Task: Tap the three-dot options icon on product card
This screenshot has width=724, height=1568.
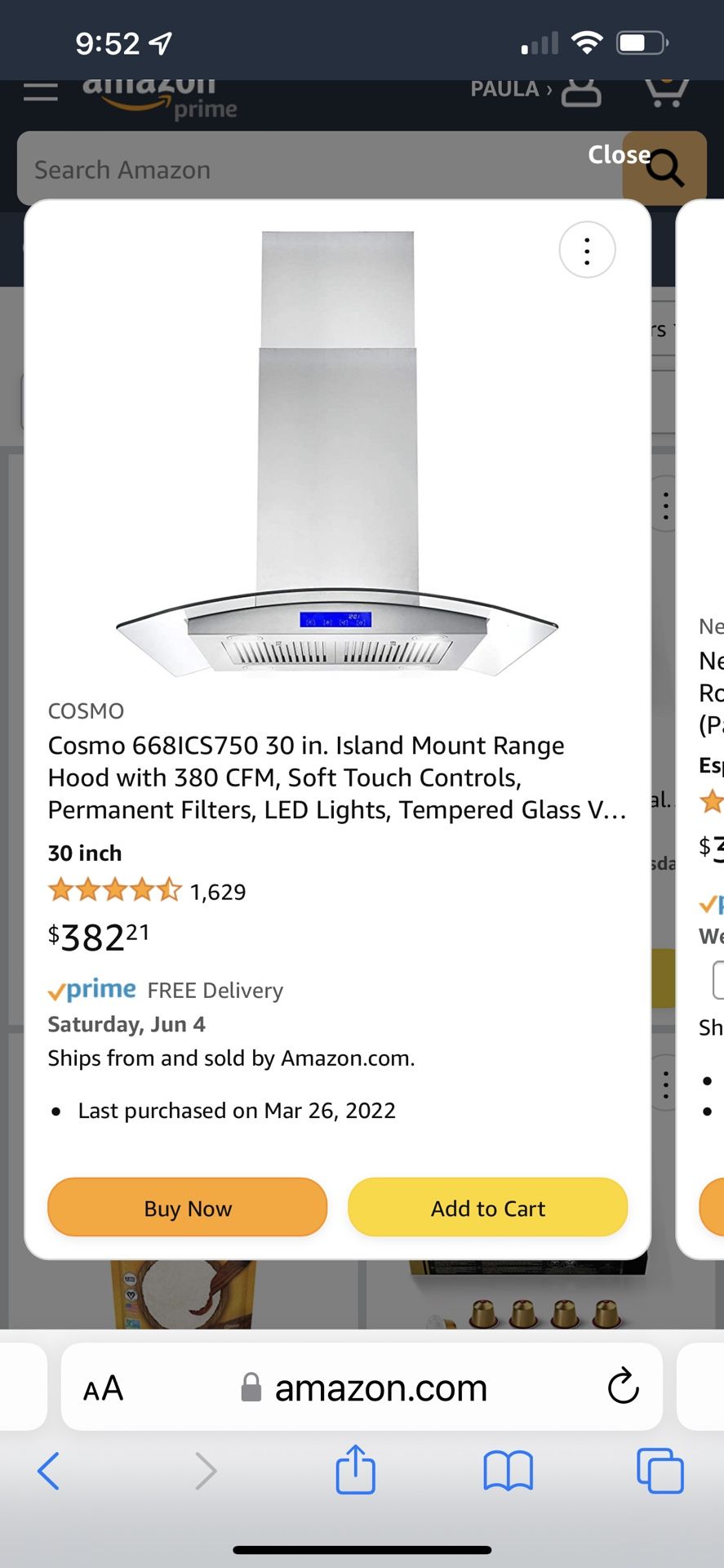Action: 587,251
